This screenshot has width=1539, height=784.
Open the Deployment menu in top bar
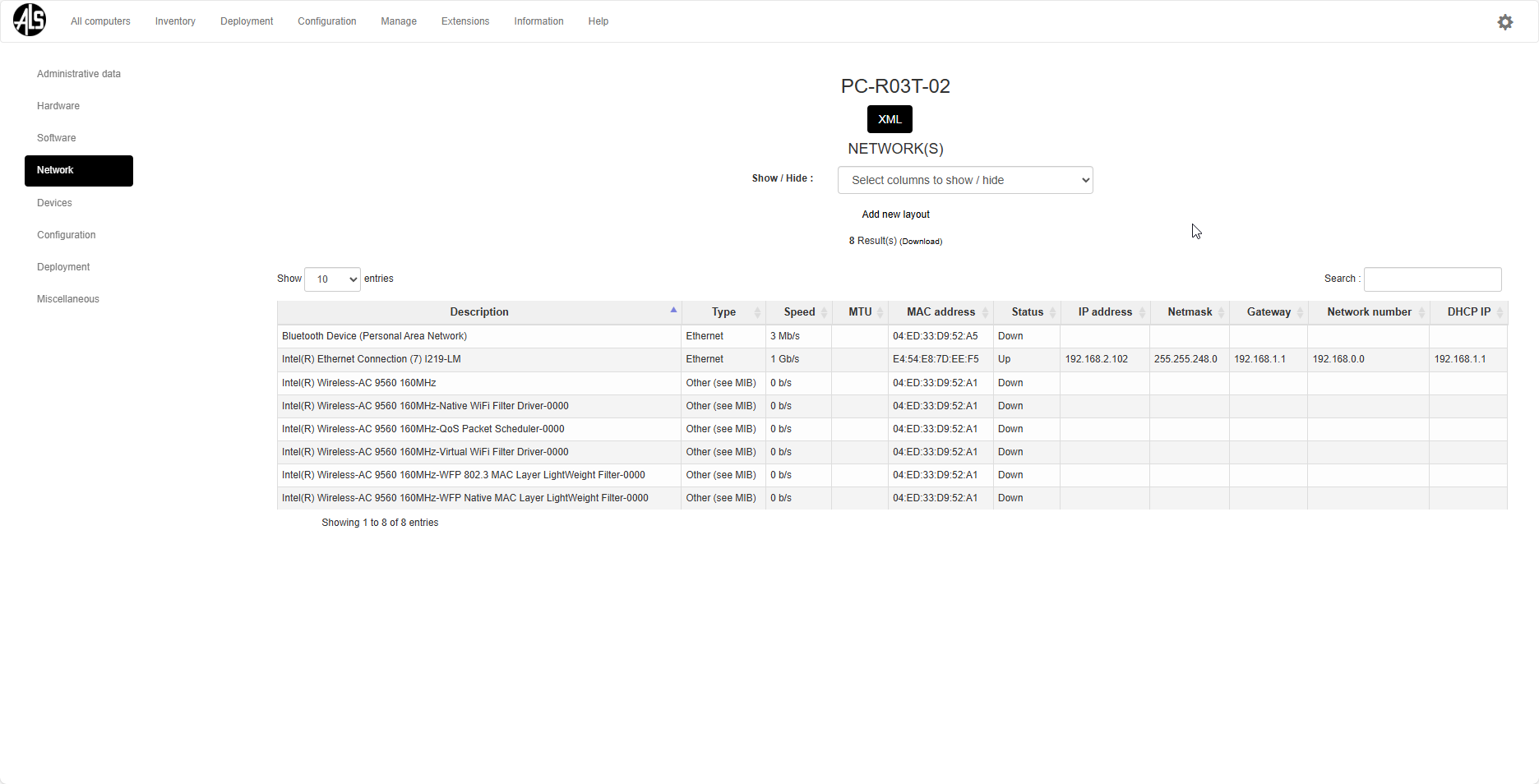[247, 21]
